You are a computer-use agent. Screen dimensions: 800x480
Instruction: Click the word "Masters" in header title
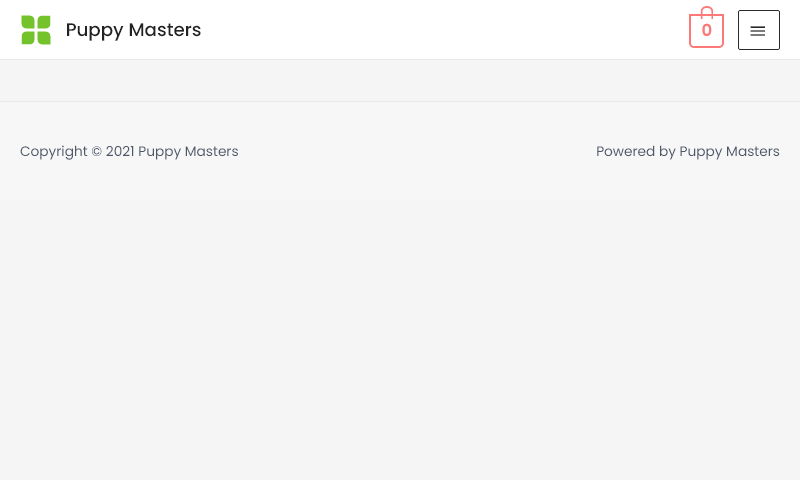(165, 30)
